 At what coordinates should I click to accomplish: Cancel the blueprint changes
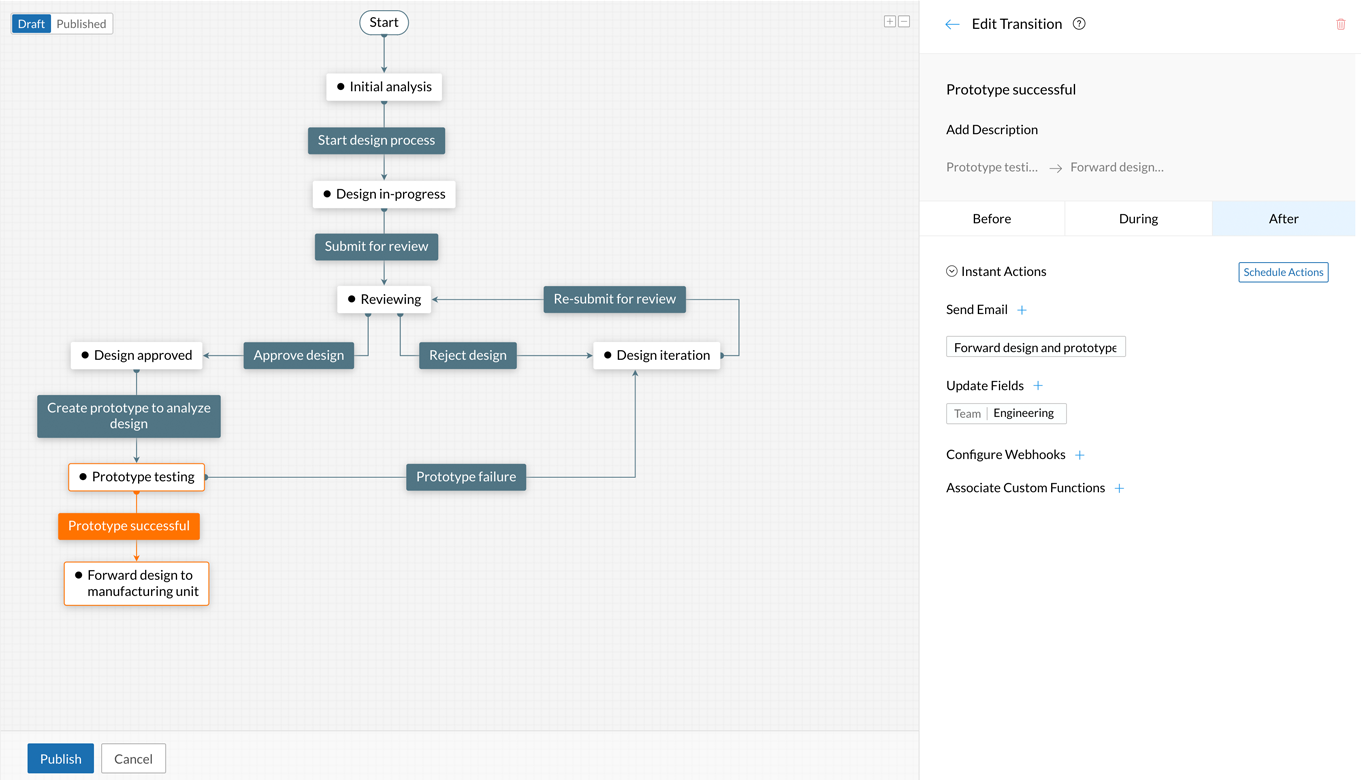click(x=133, y=758)
